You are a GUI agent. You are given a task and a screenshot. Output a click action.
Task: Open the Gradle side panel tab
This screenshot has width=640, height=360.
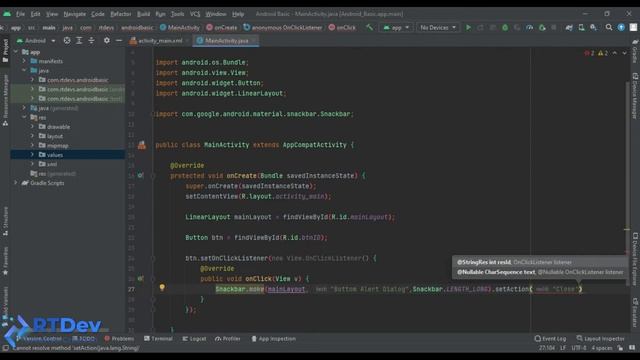(x=635, y=52)
